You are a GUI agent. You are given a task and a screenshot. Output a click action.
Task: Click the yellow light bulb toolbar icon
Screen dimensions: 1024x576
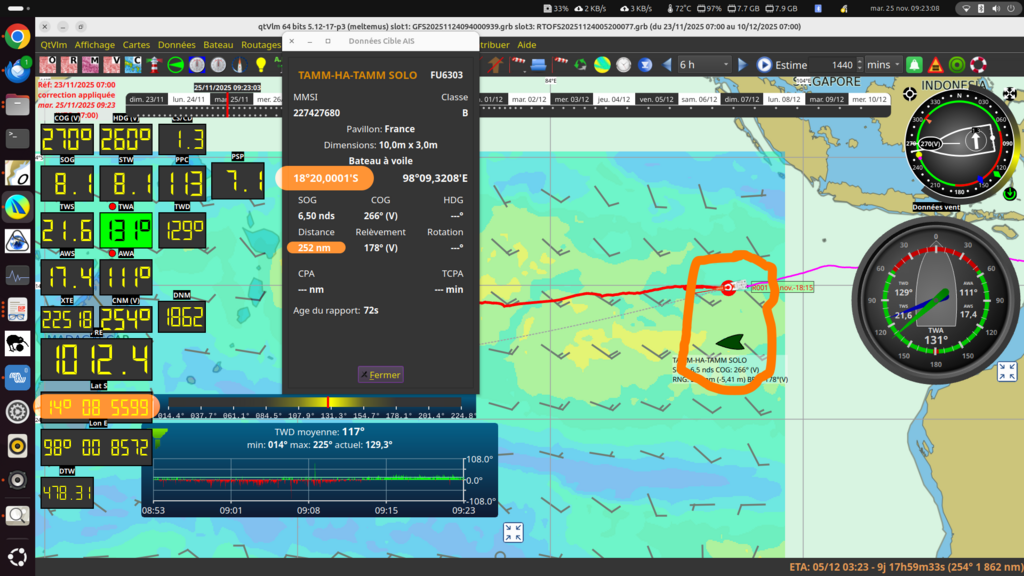(261, 64)
